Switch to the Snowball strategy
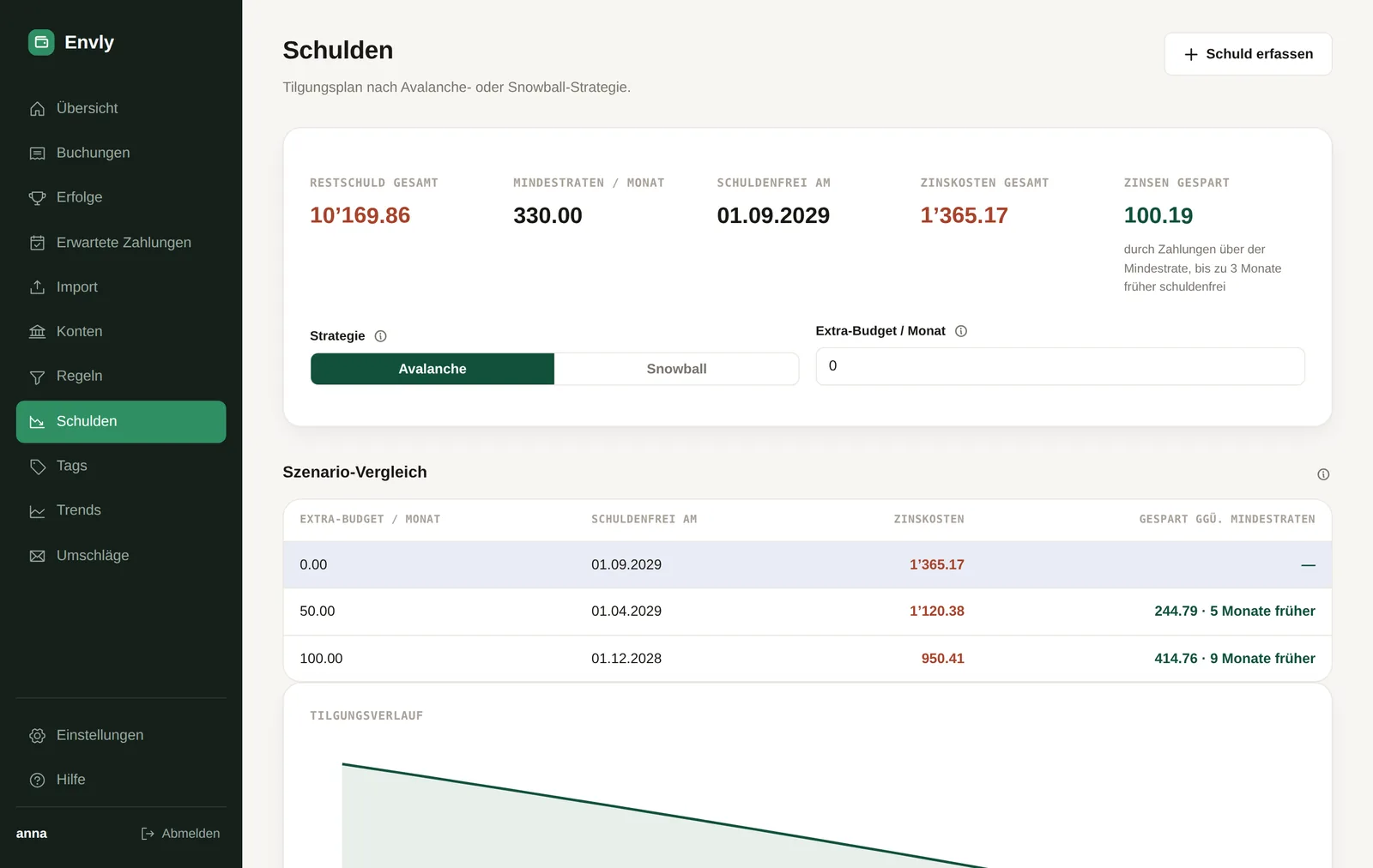The width and height of the screenshot is (1373, 868). (676, 369)
